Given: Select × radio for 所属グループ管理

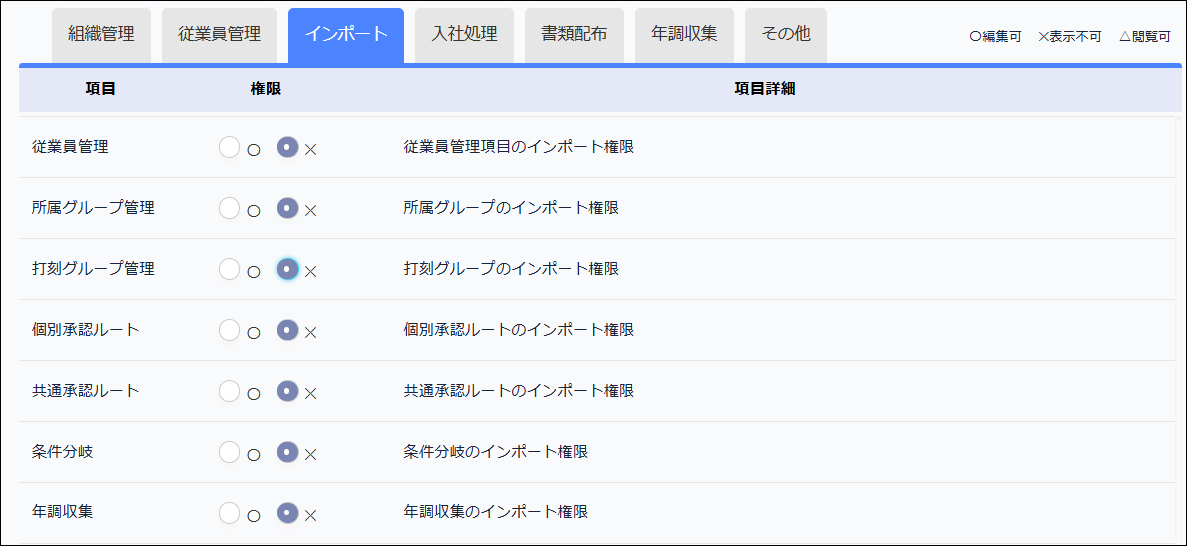Looking at the screenshot, I should [288, 208].
